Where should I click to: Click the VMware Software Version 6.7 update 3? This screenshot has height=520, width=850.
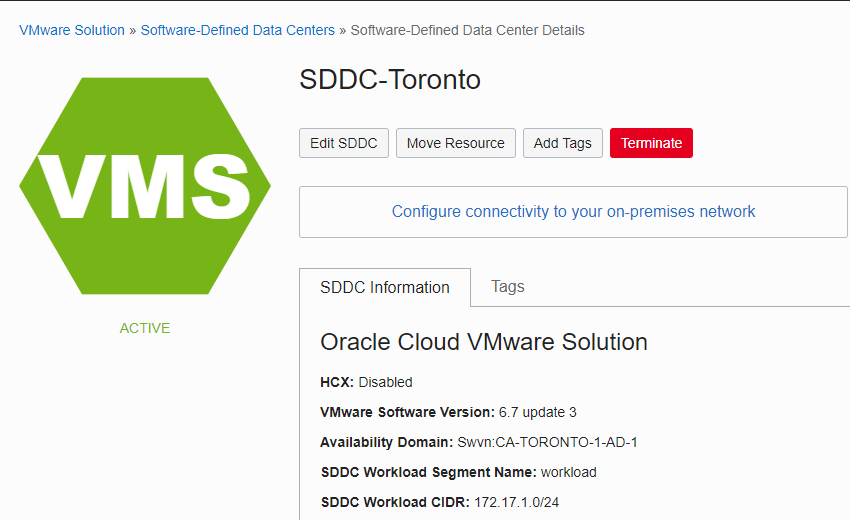pyautogui.click(x=537, y=412)
